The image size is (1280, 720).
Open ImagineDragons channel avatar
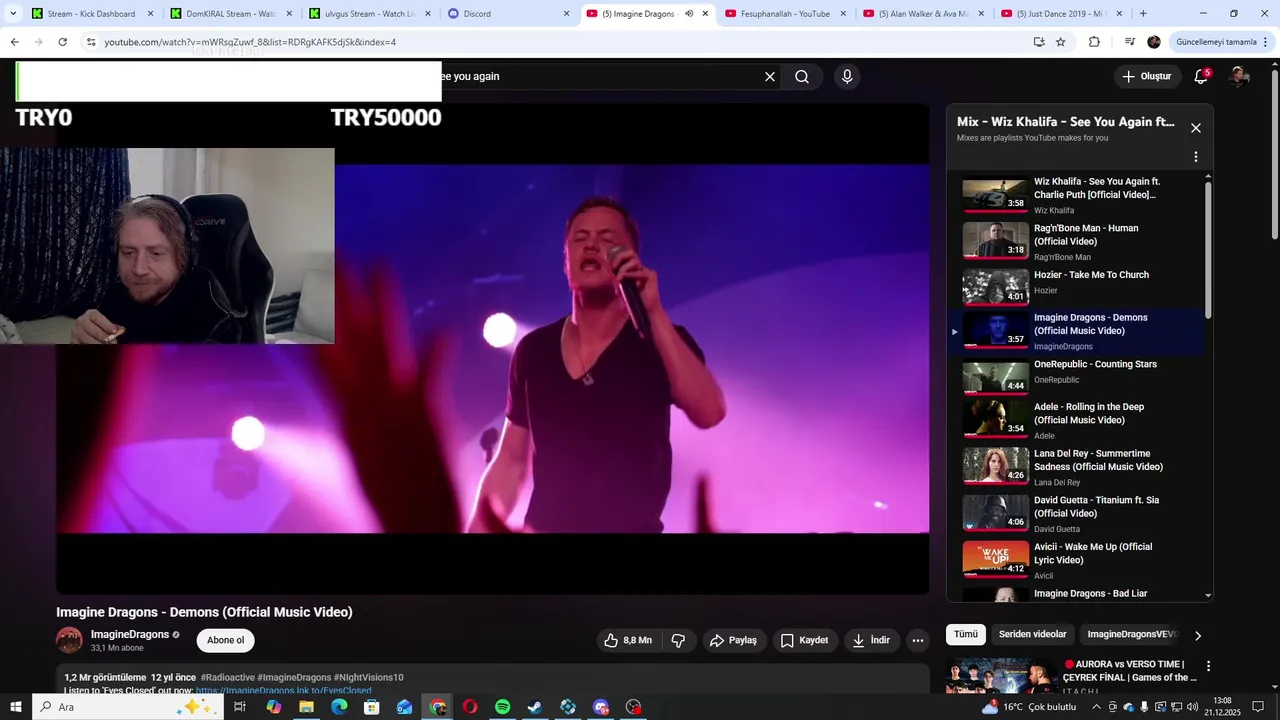pos(69,640)
